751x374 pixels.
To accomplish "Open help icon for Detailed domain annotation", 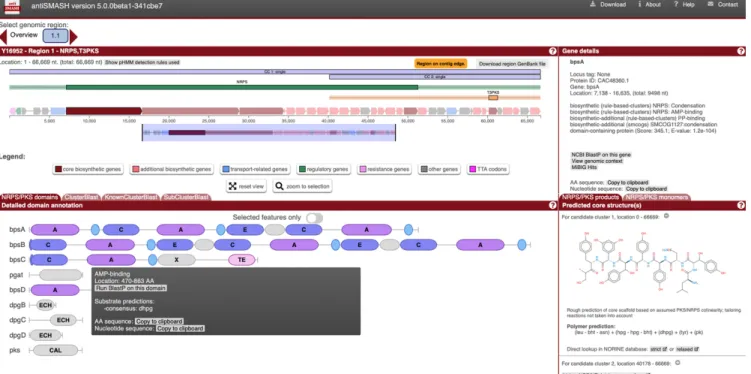I will [x=553, y=205].
